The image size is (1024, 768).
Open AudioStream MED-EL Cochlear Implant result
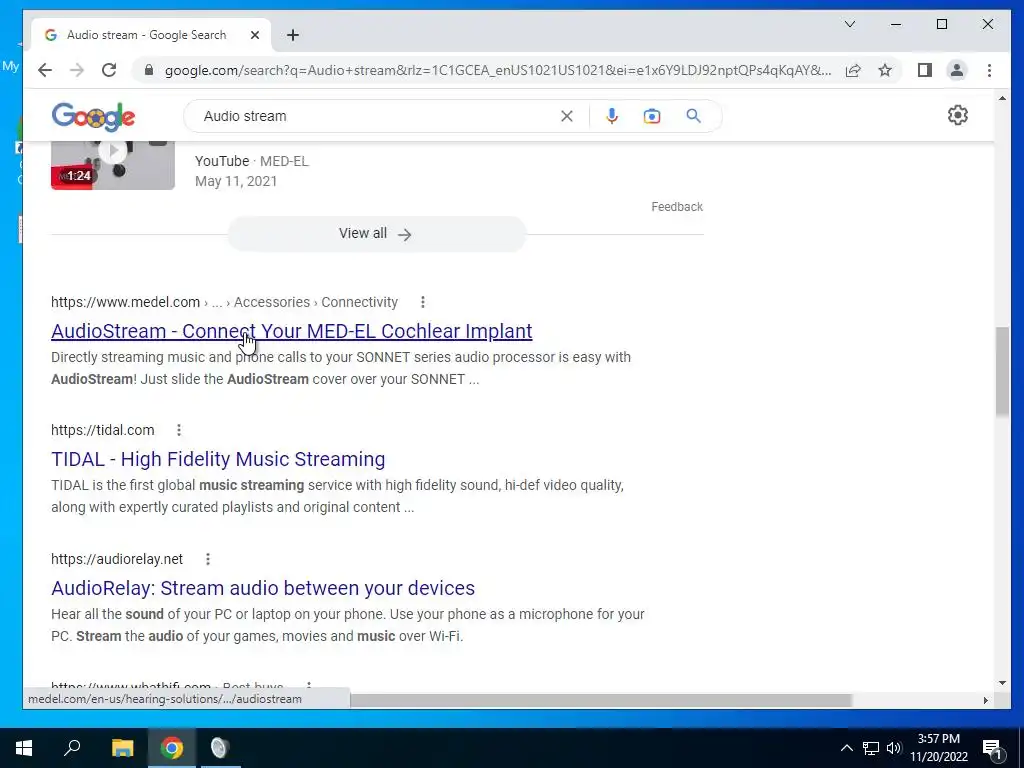[x=291, y=331]
